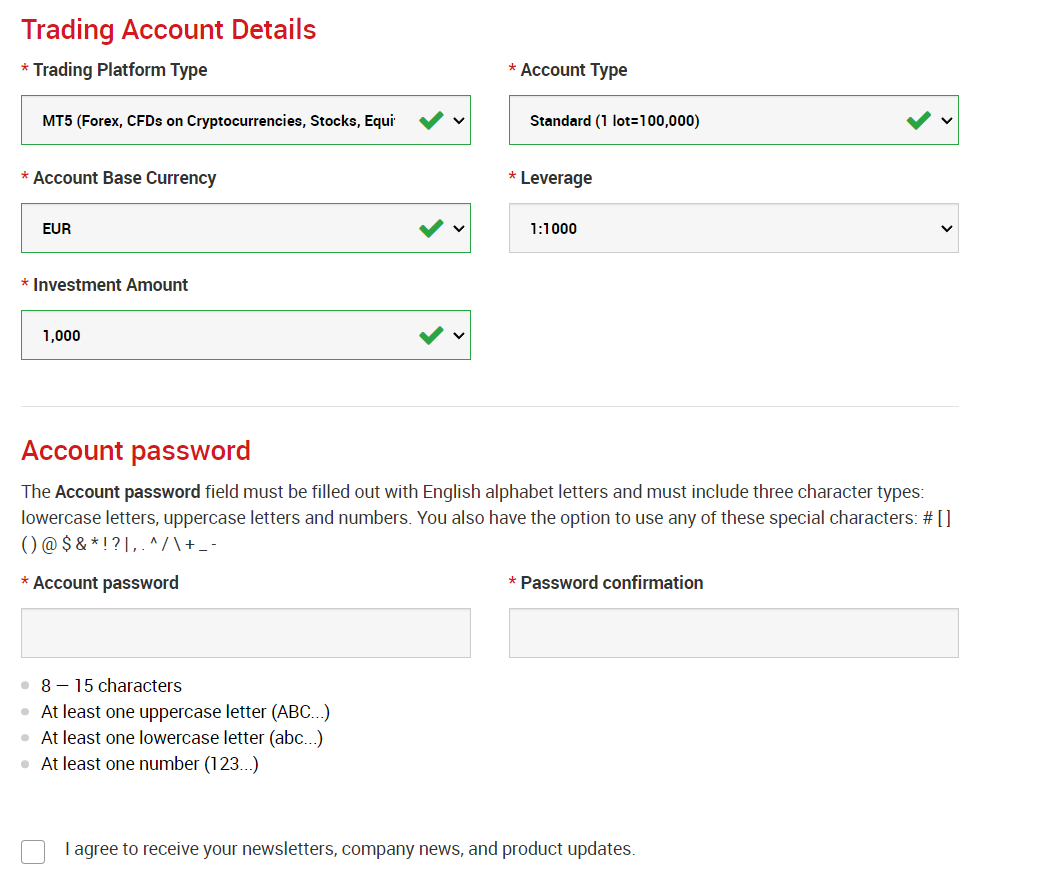Expand the Investment Amount dropdown arrow
The height and width of the screenshot is (888, 1045).
coord(459,336)
